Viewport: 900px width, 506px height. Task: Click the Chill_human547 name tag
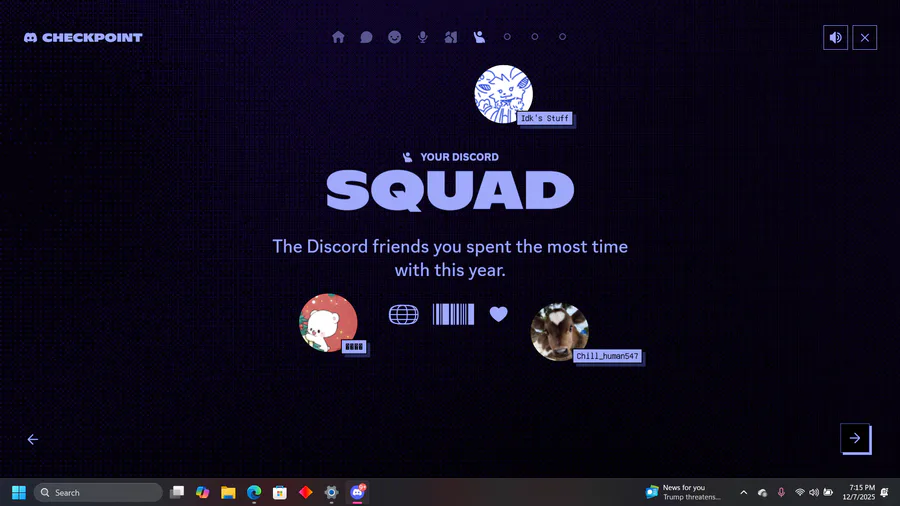tap(607, 356)
